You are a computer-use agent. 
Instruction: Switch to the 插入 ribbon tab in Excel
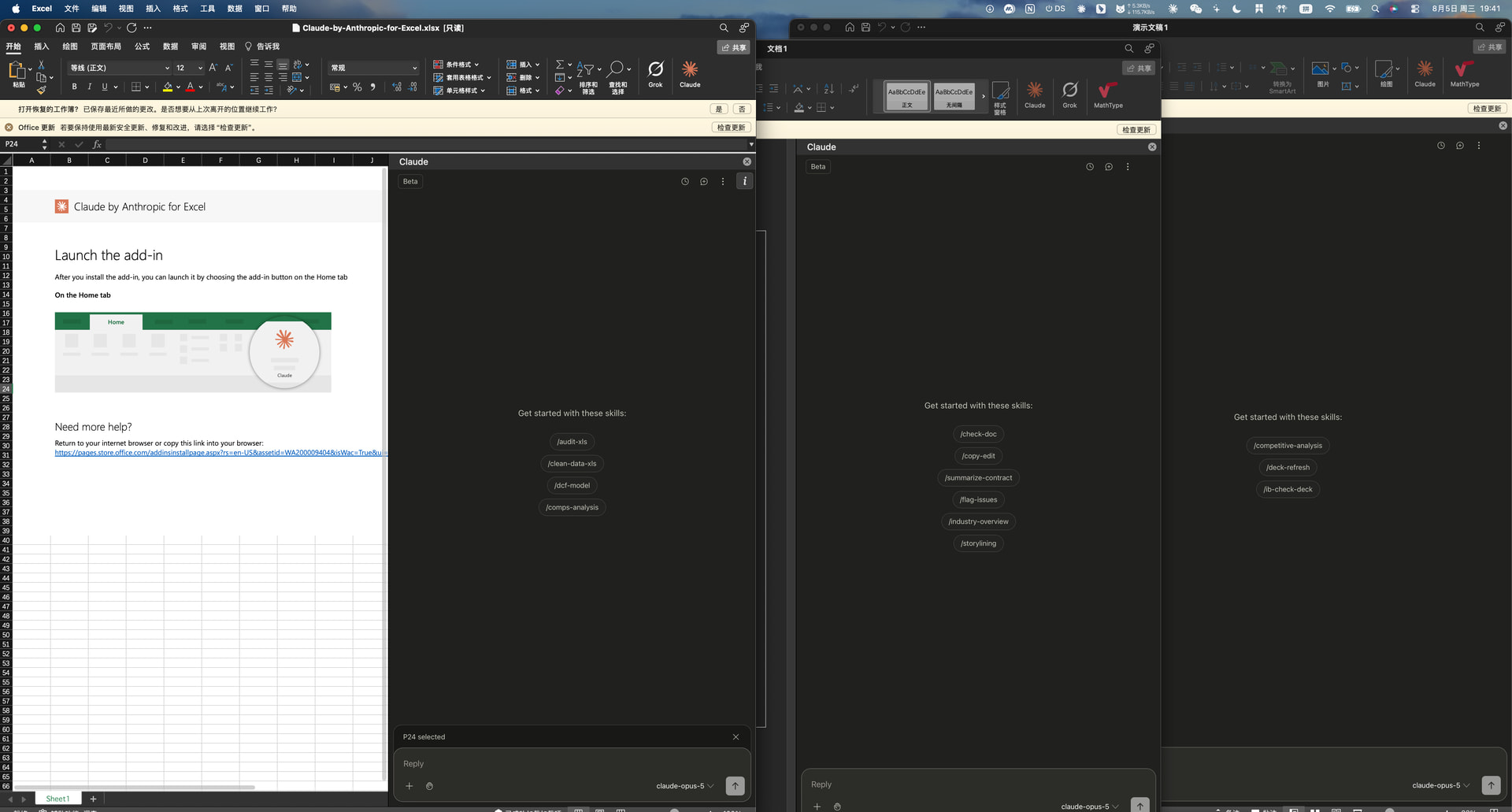[x=42, y=46]
